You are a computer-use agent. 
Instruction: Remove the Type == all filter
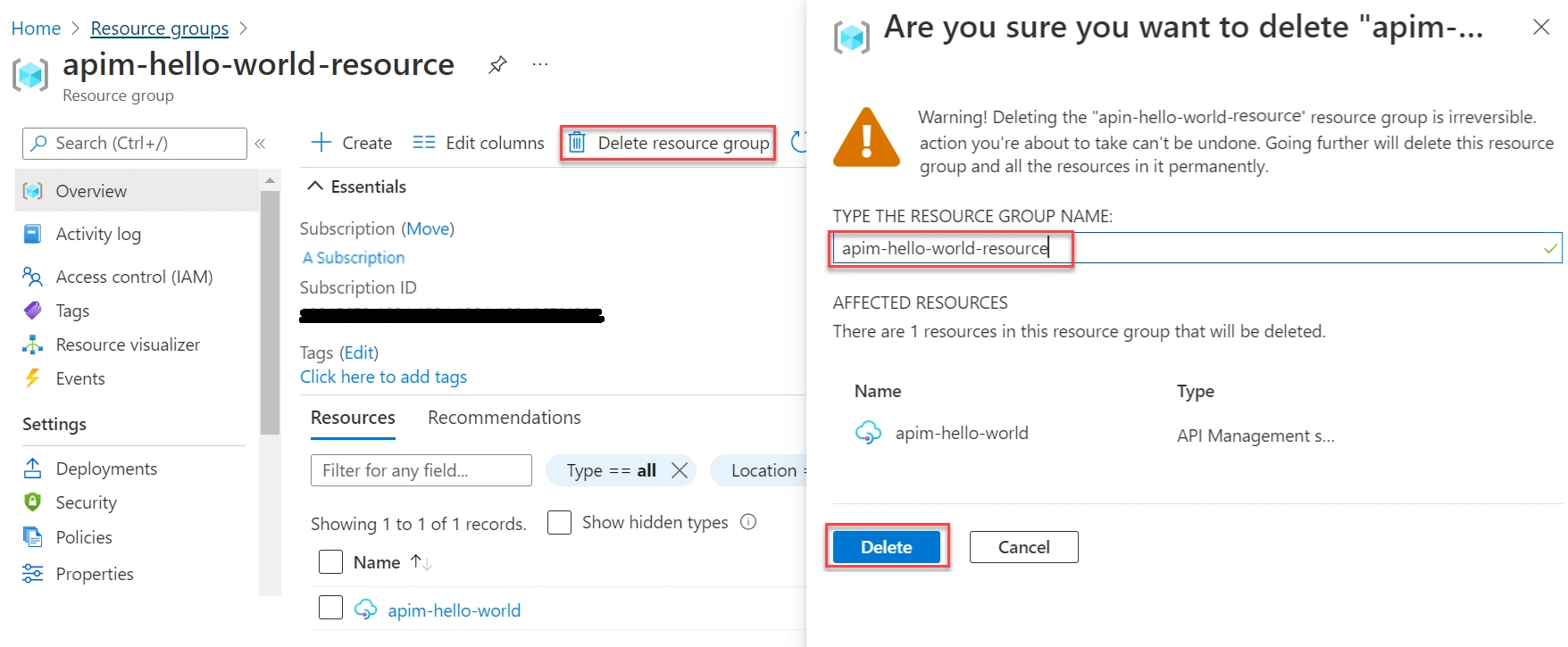click(680, 470)
